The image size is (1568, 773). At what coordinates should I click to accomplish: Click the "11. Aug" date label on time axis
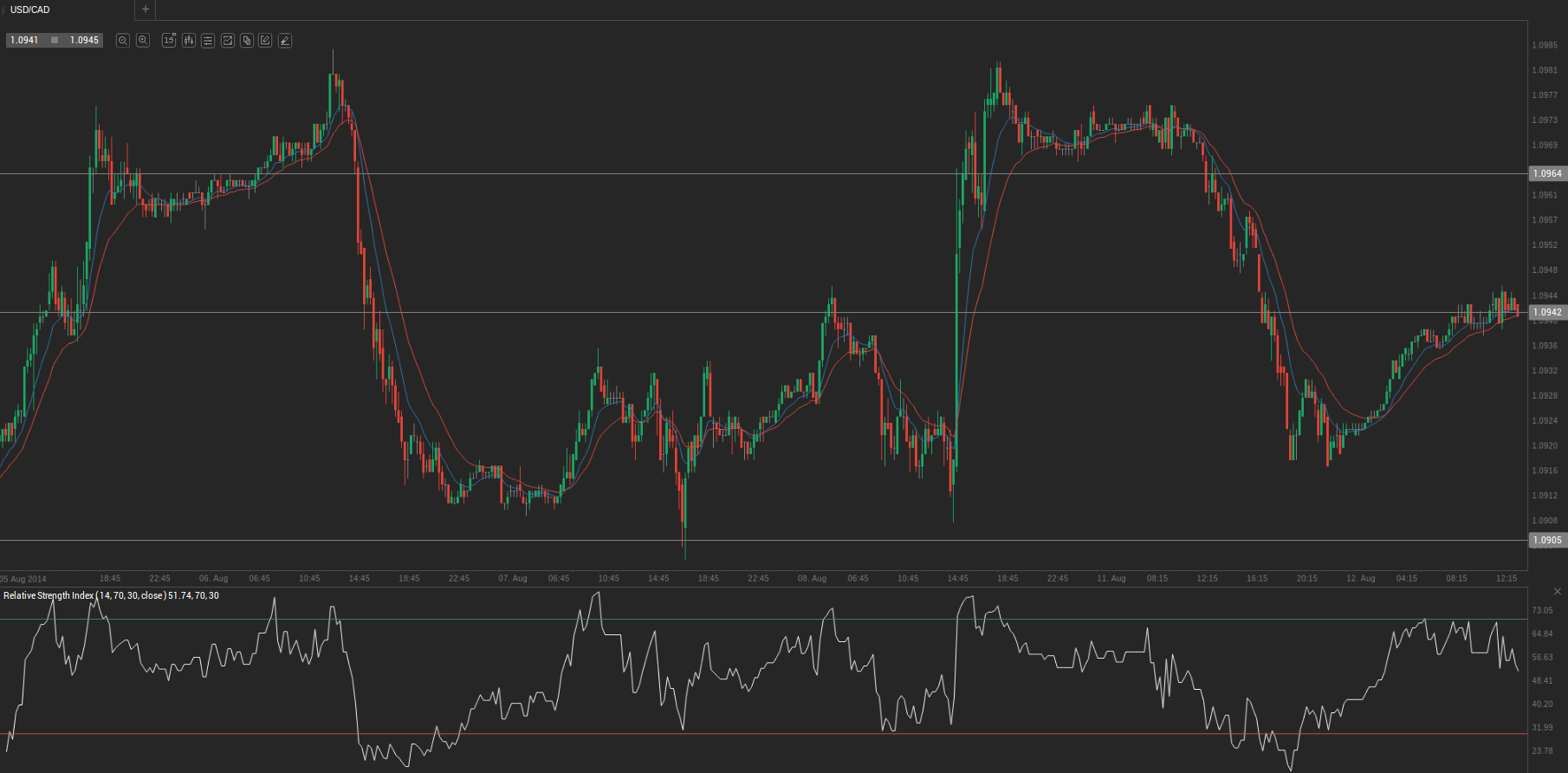pos(1111,579)
